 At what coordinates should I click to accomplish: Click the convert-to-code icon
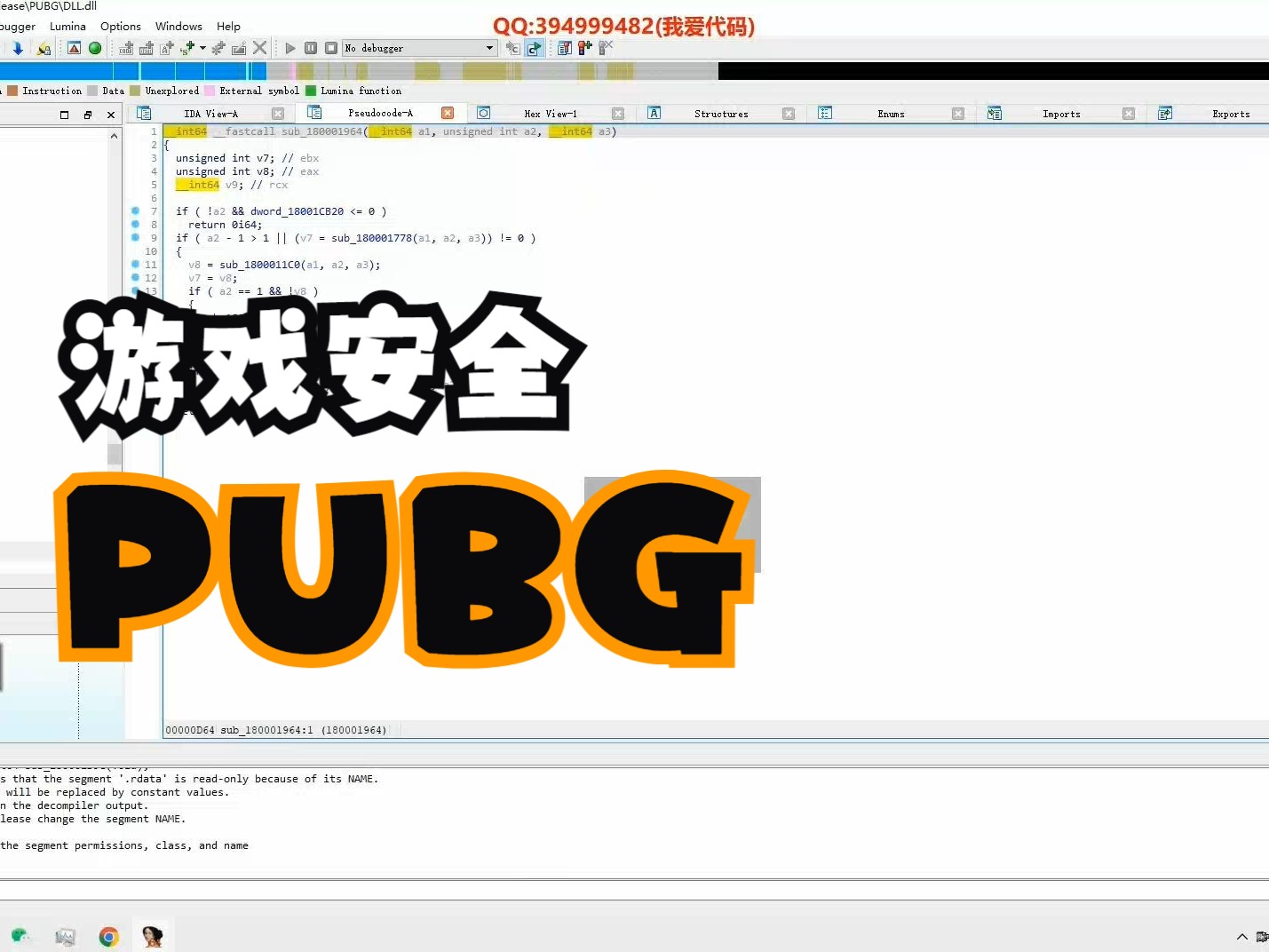pos(126,48)
